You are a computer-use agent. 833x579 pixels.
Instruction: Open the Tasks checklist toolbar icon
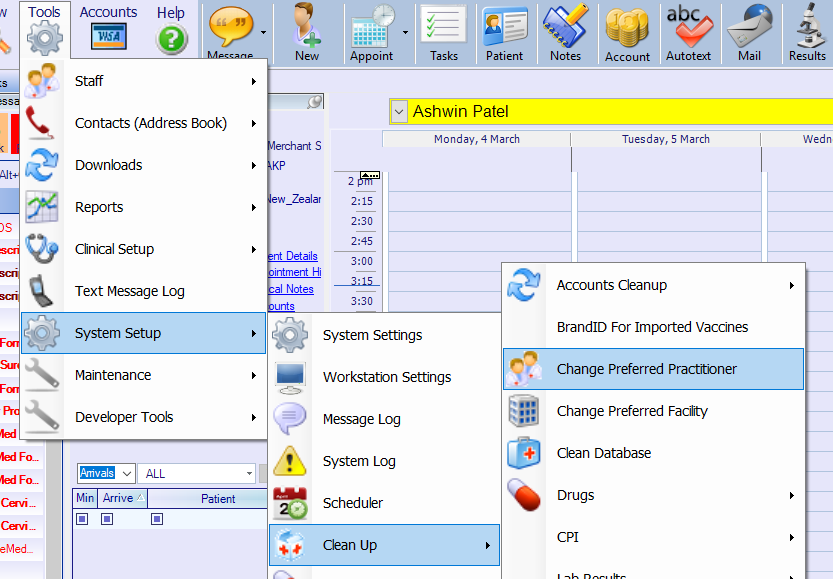(x=444, y=24)
